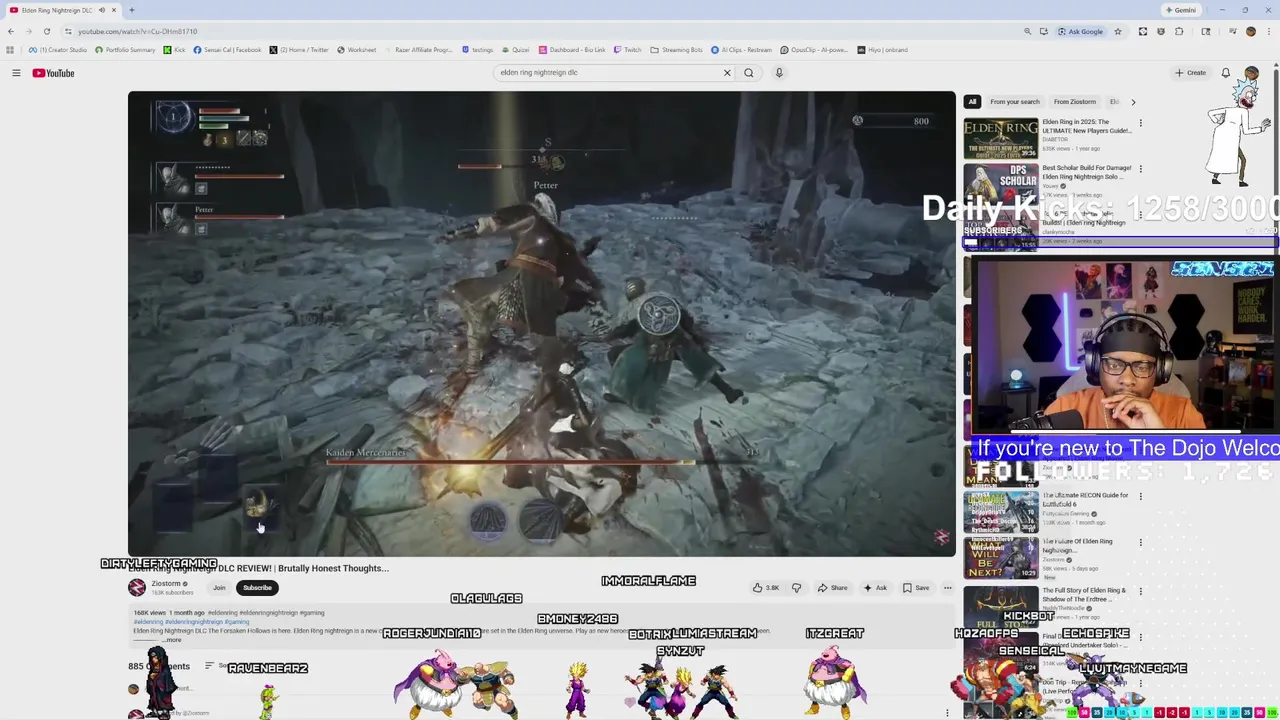Open the Ziostorm channel avatar
The height and width of the screenshot is (720, 1280).
click(137, 588)
